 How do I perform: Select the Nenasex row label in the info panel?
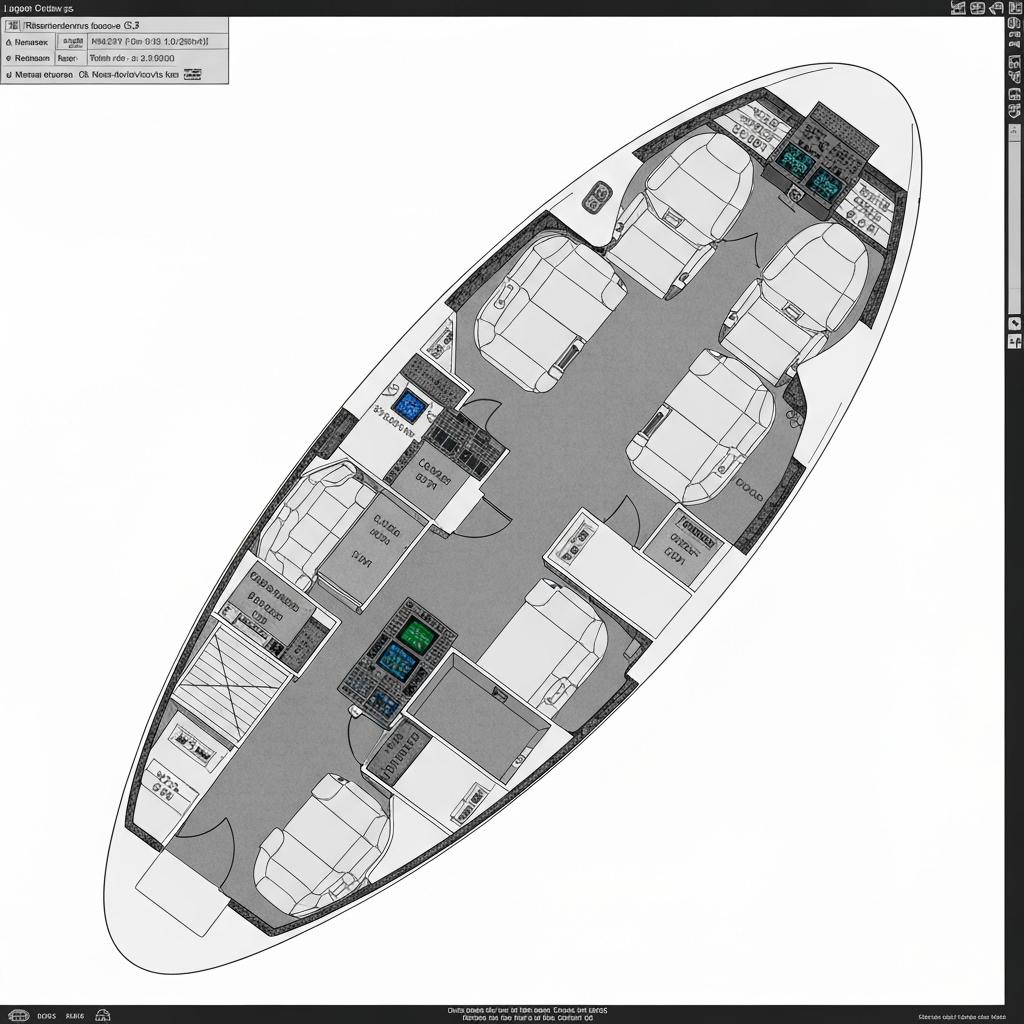[31, 42]
